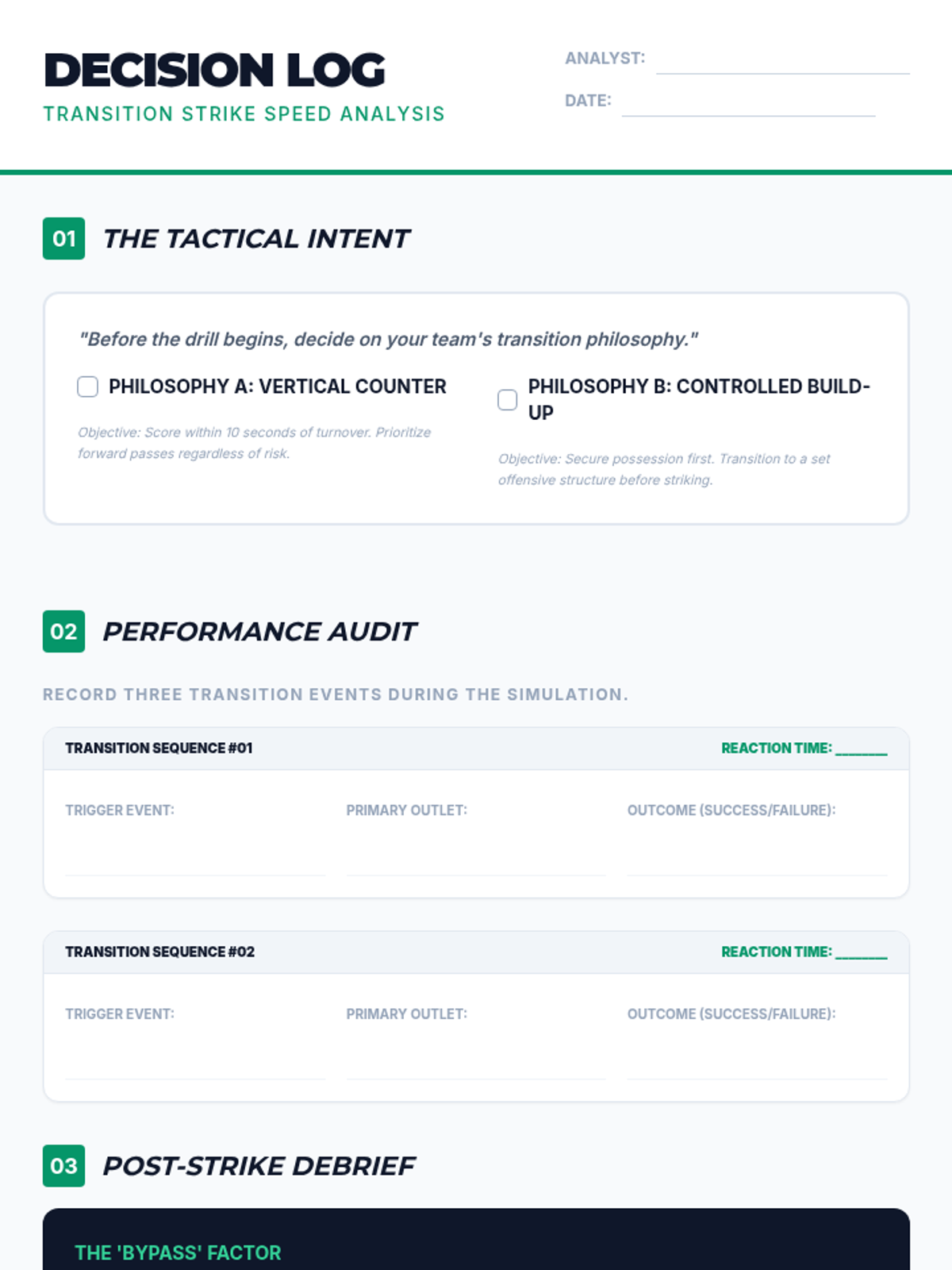The height and width of the screenshot is (1270, 952).
Task: Click the 03 section number badge
Action: pos(63,1166)
